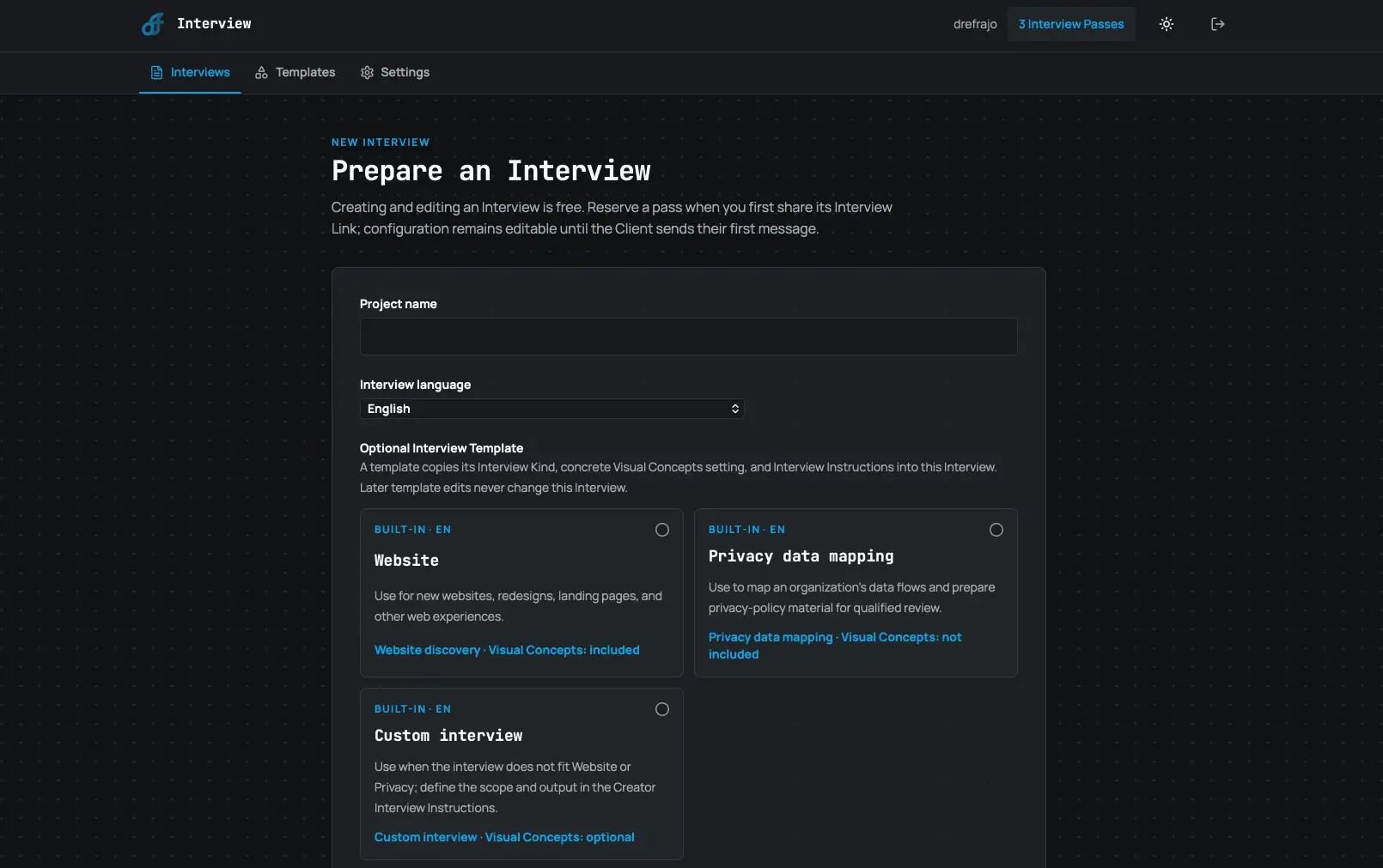
Task: Click the logout arrow icon
Action: (x=1217, y=24)
